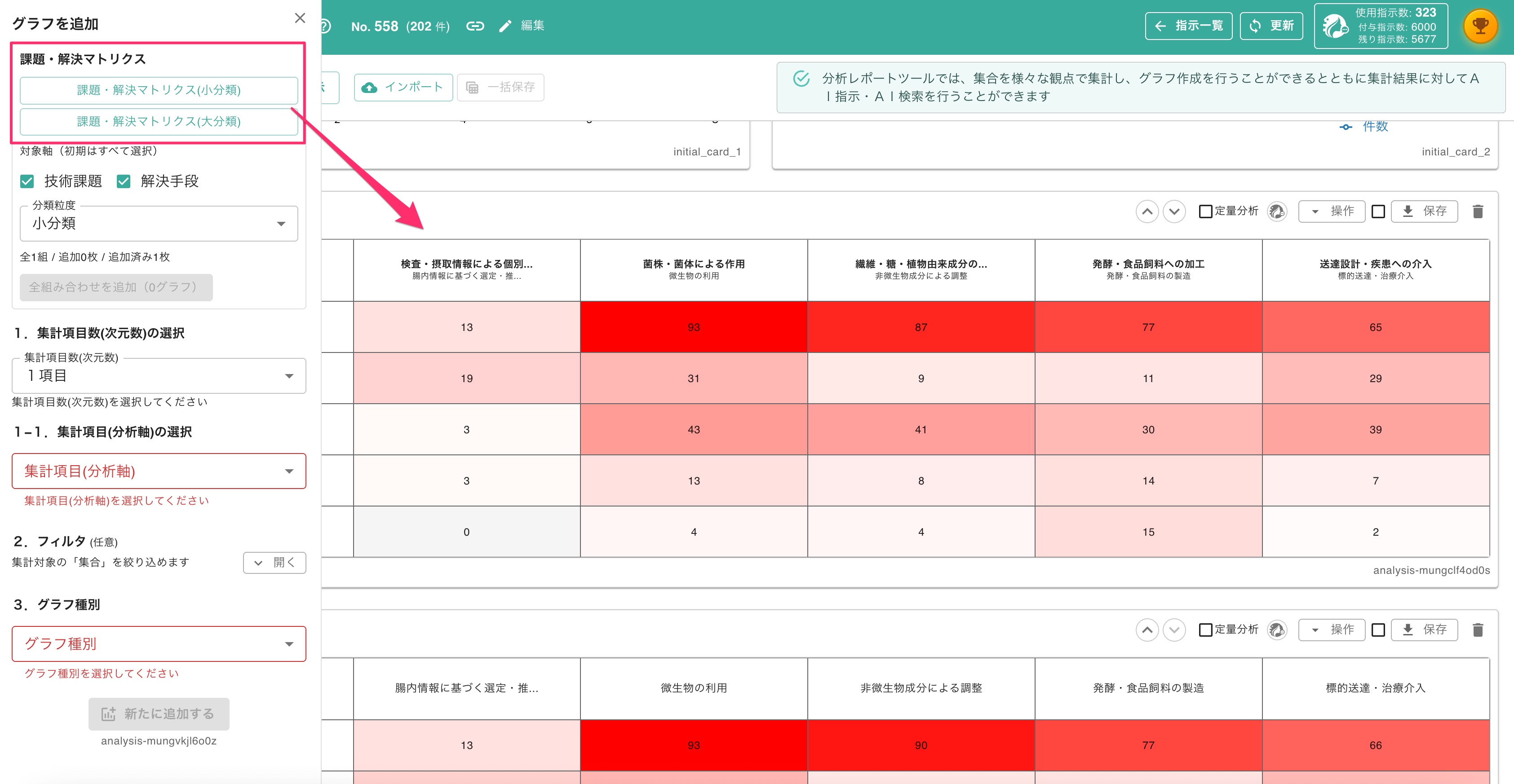The image size is (1514, 784).
Task: Click 課題・解決マトリクス(小分類) button
Action: 159,90
